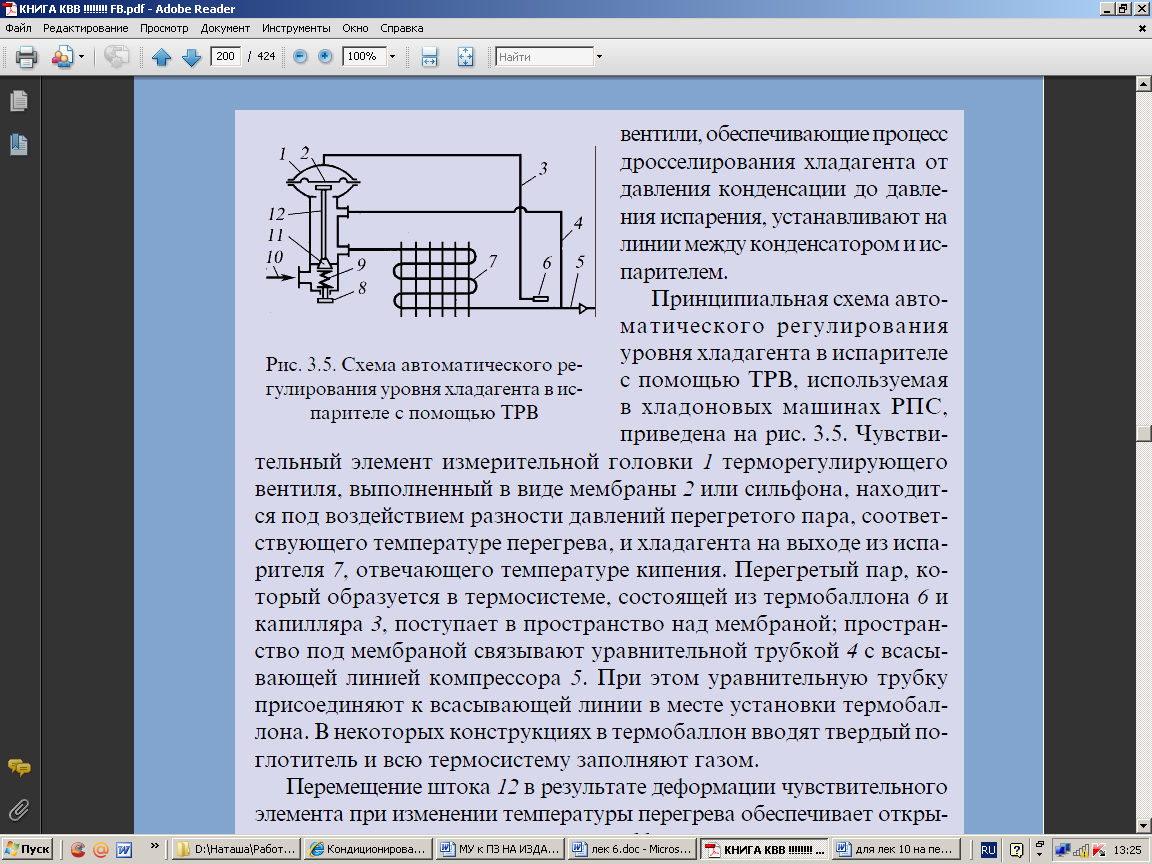Open the Редактирование menu
Image resolution: width=1152 pixels, height=864 pixels.
[x=85, y=28]
